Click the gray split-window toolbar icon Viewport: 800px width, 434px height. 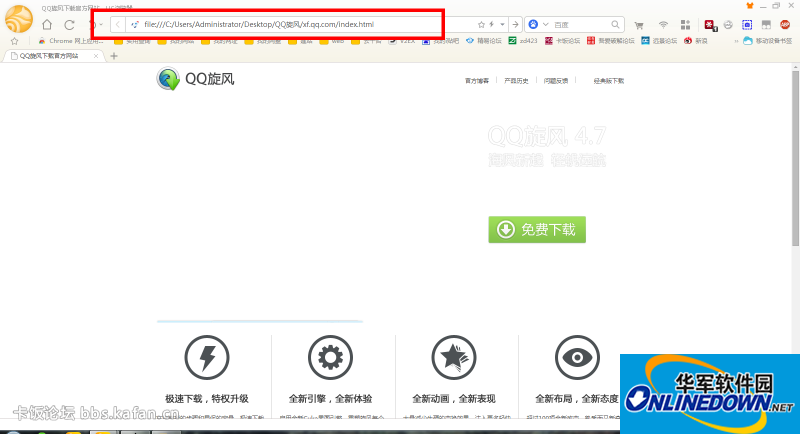pos(766,24)
